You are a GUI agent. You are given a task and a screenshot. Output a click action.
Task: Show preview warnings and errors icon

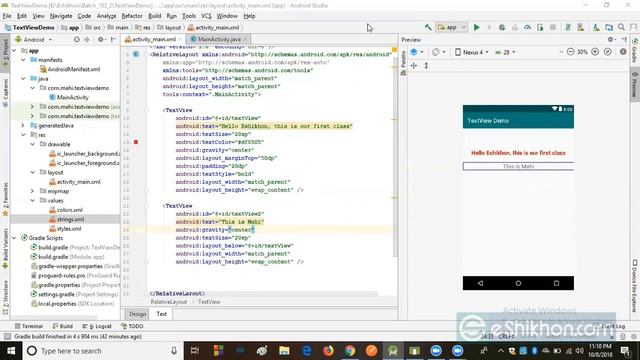(x=623, y=52)
